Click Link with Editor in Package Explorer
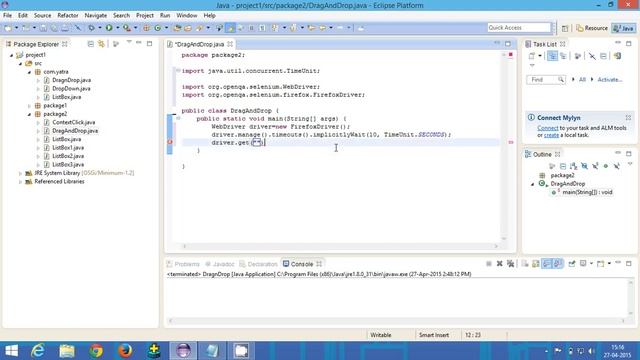 point(101,44)
